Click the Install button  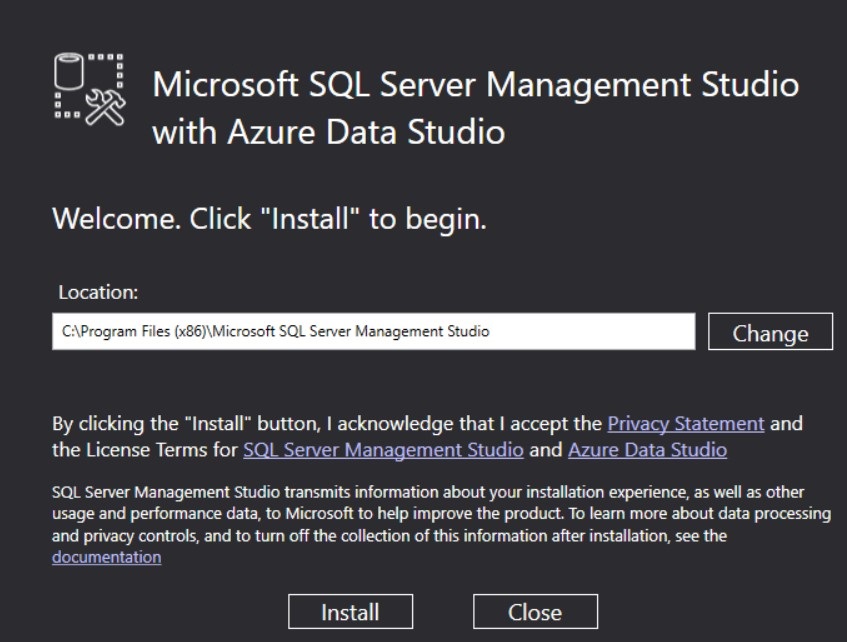pos(351,612)
